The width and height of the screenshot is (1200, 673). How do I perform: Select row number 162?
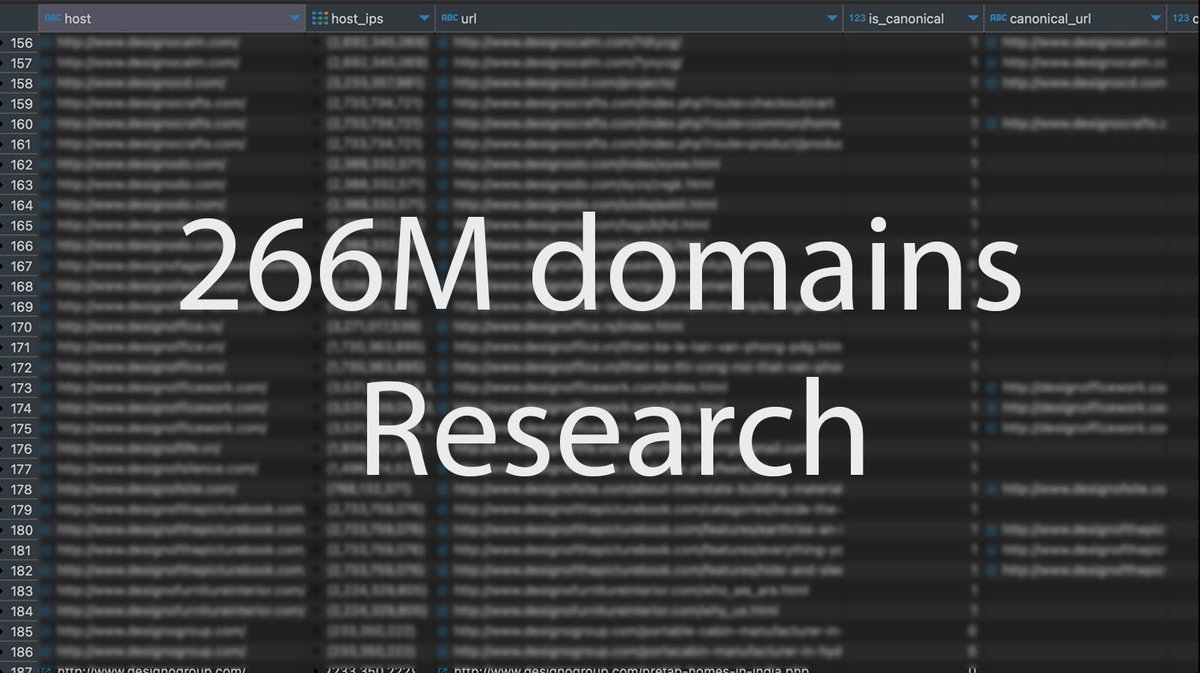[21, 165]
